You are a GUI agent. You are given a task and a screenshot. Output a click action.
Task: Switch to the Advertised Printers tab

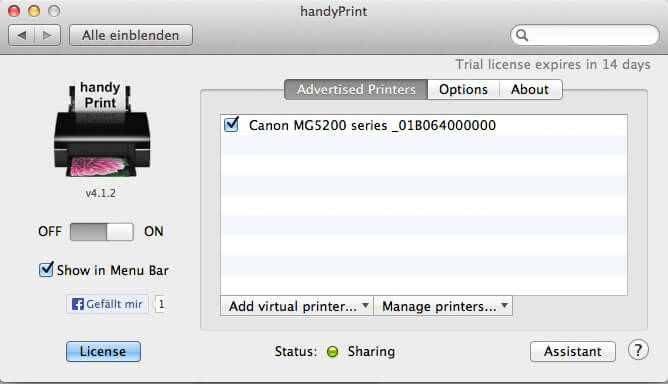coord(356,90)
